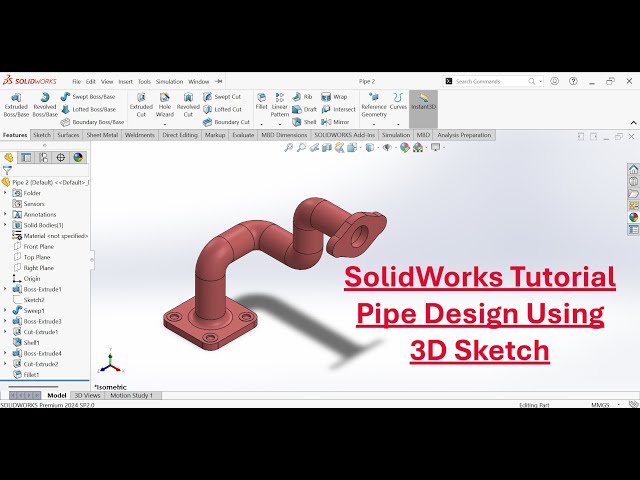Select the Wrap tool
The image size is (640, 480).
click(334, 97)
